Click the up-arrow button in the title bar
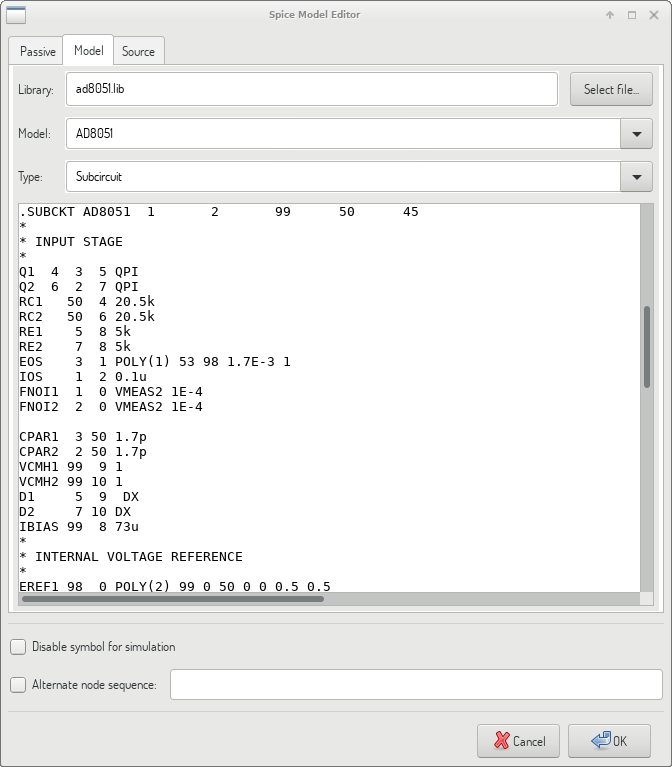The image size is (672, 767). pyautogui.click(x=610, y=15)
